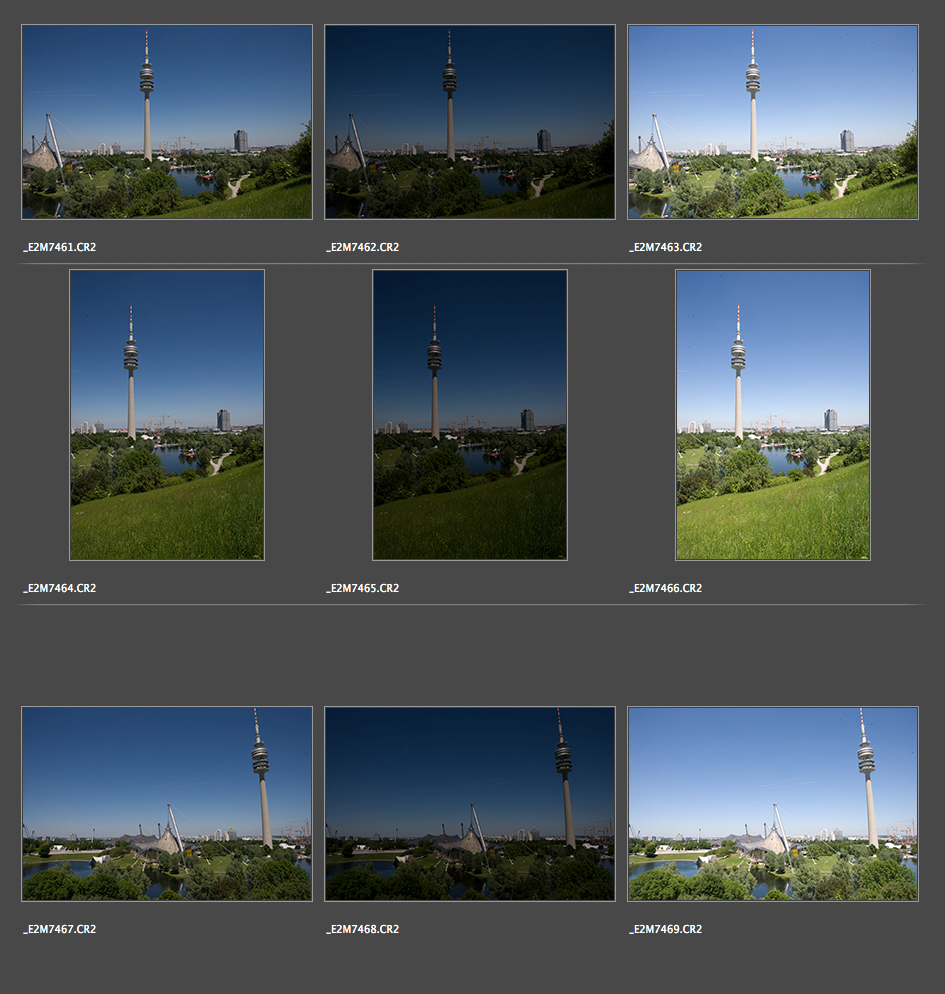Select the _E2M7461.CR2 landscape thumbnail
945x994 pixels.
click(x=167, y=122)
